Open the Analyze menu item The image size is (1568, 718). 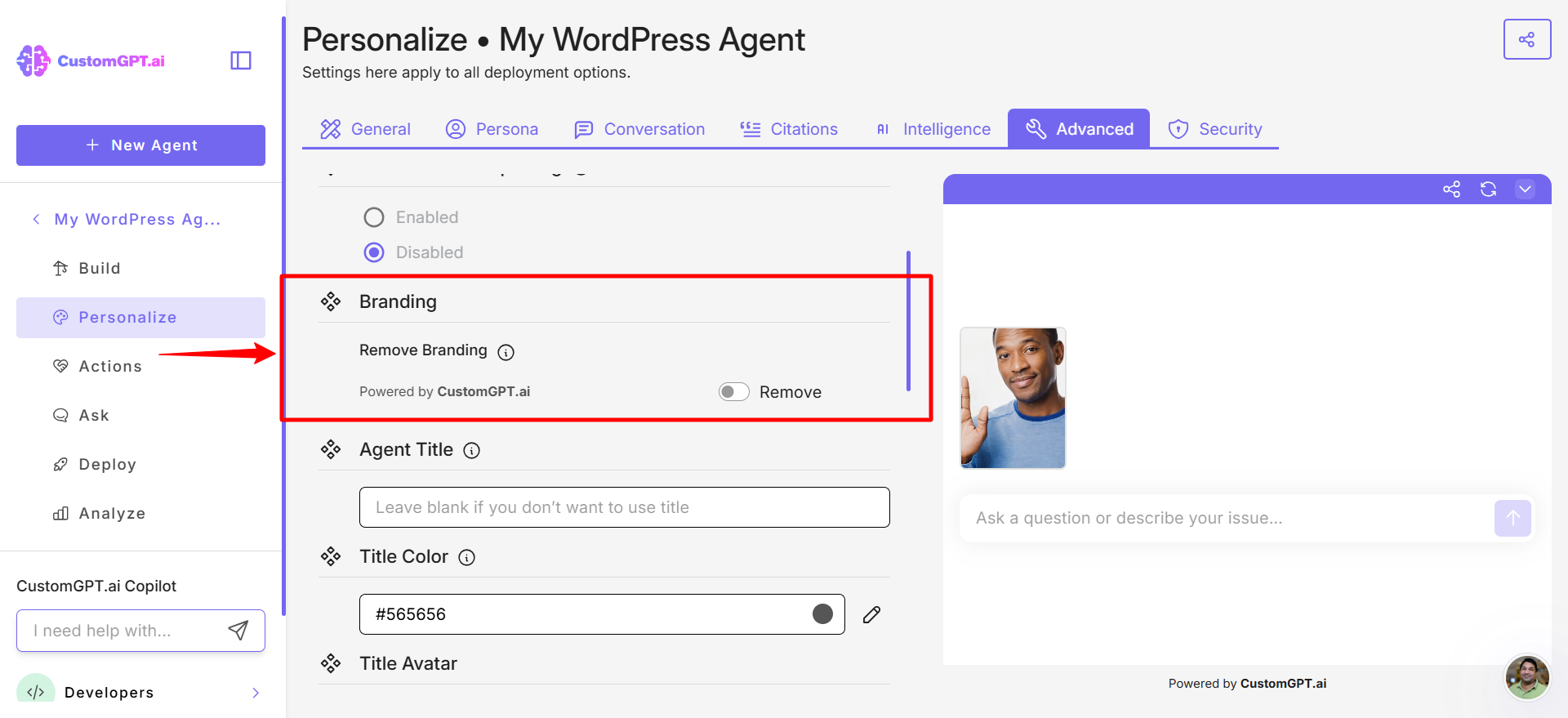coord(140,513)
